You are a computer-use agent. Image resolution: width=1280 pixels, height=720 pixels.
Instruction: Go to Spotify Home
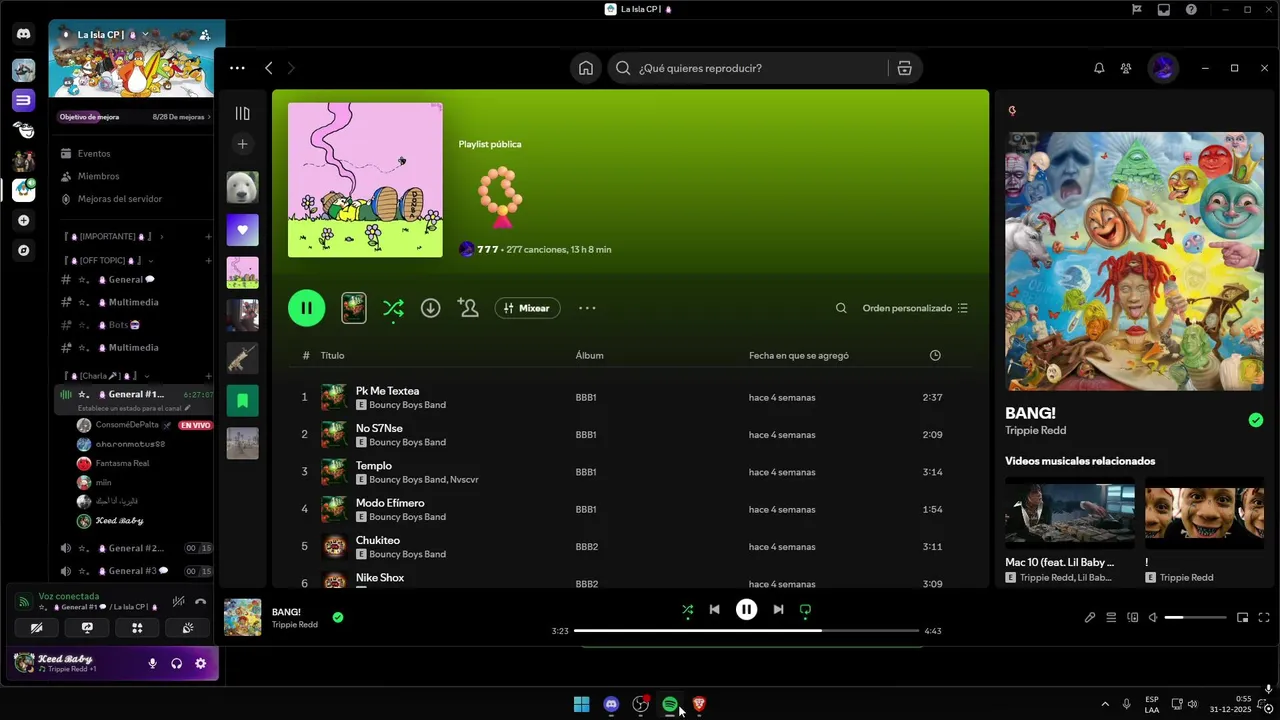pos(586,68)
